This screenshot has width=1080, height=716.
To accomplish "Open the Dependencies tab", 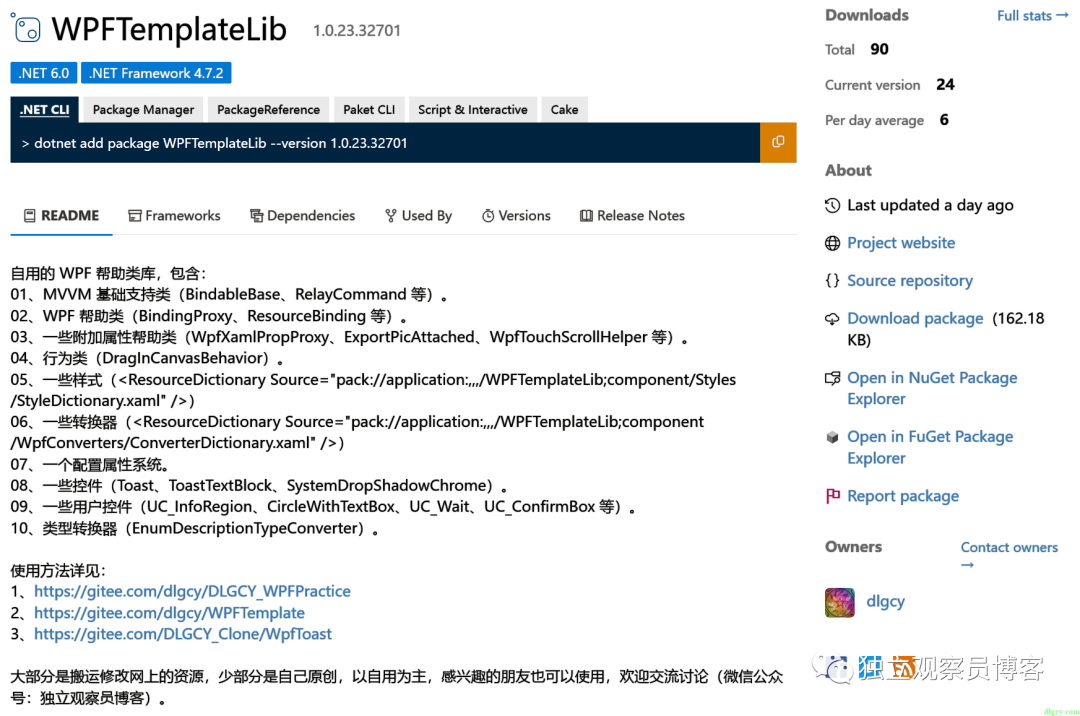I will 302,215.
